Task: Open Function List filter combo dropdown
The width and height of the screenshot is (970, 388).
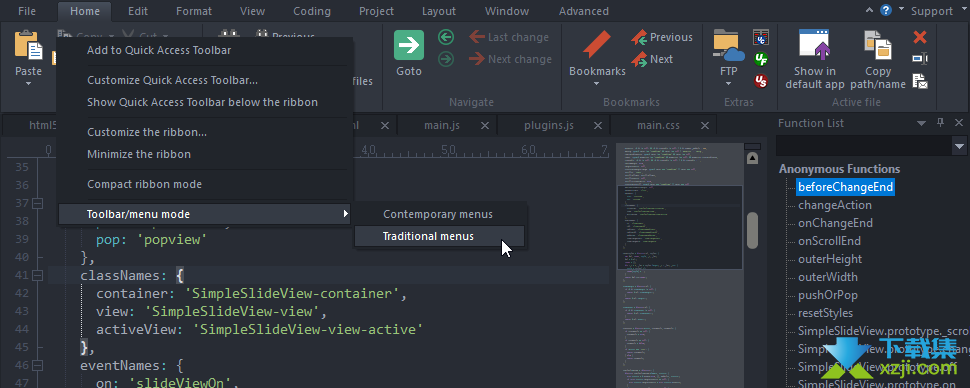Action: [x=959, y=147]
